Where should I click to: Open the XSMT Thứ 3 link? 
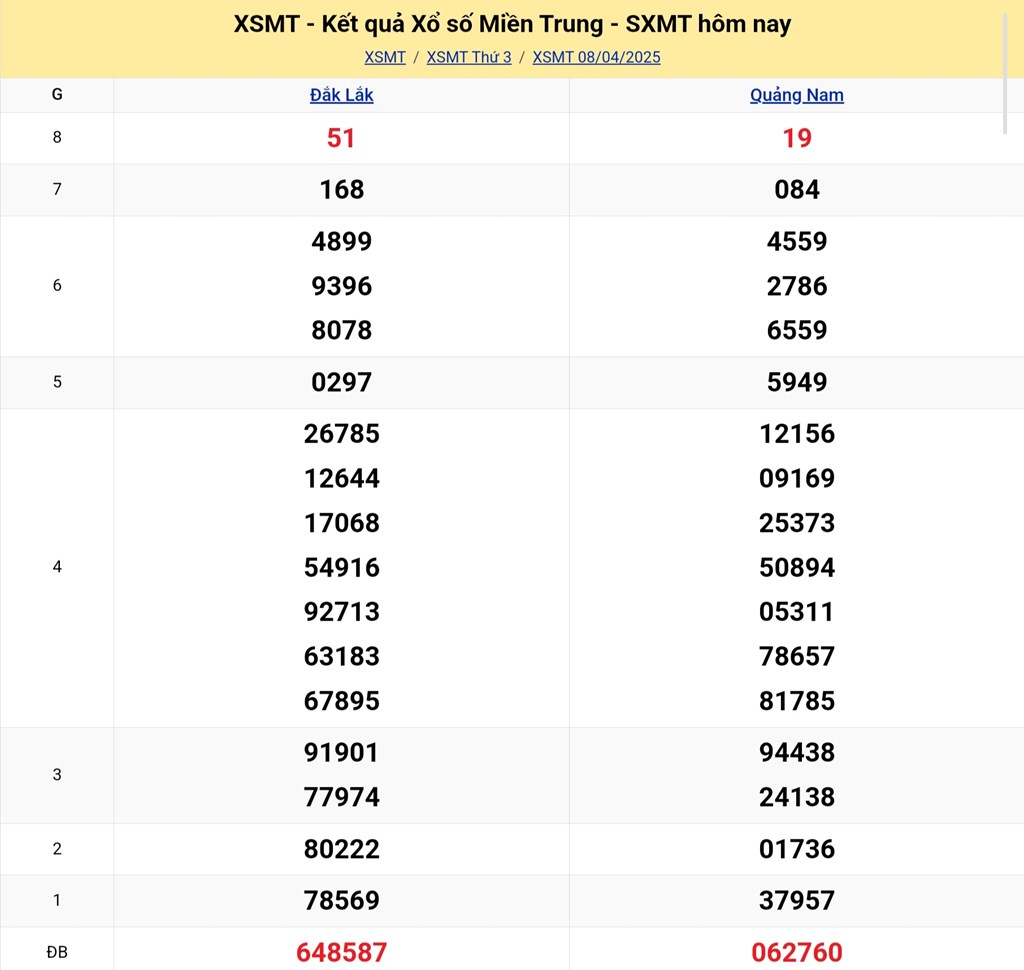469,57
